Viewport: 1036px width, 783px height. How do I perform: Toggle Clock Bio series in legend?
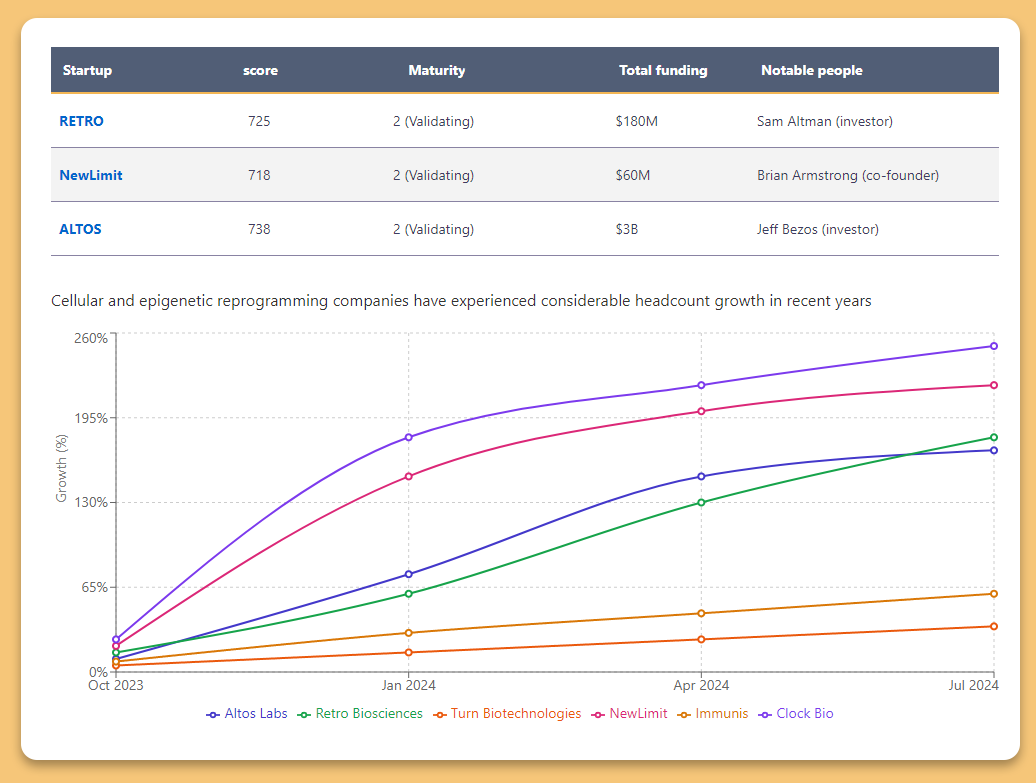796,714
